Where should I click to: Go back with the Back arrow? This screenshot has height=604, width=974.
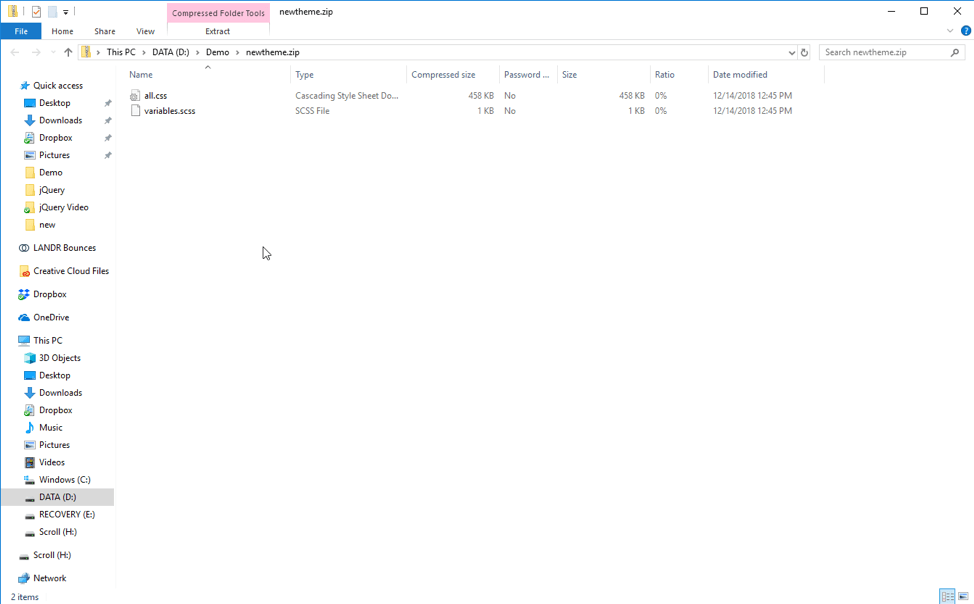click(15, 52)
